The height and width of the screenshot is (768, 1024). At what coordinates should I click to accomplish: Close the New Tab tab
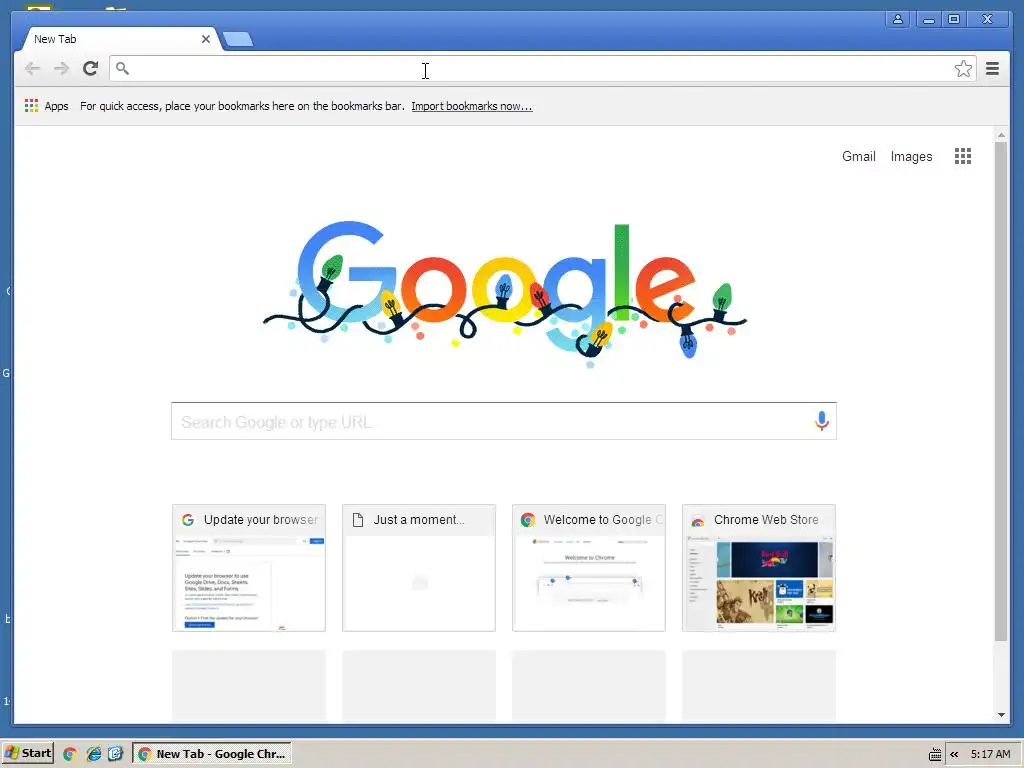[x=206, y=39]
